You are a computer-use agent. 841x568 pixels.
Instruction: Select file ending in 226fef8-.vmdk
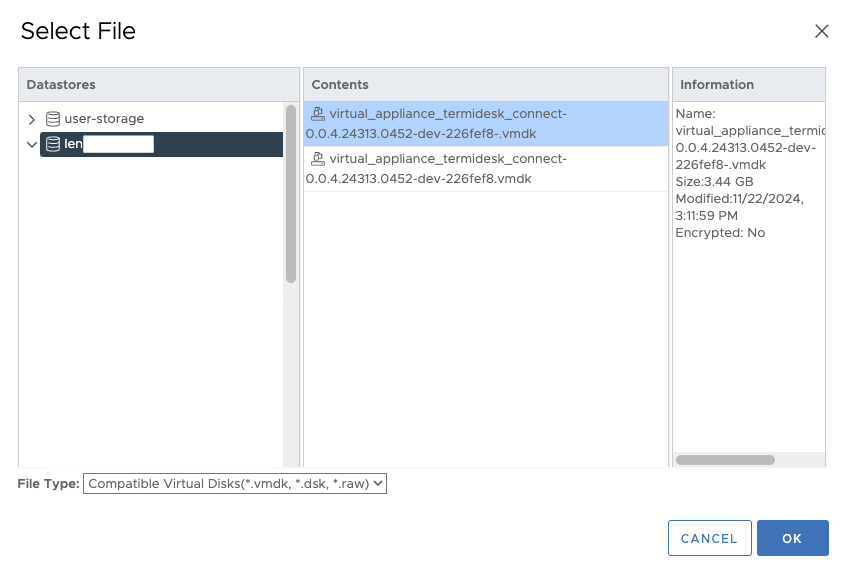(x=486, y=124)
